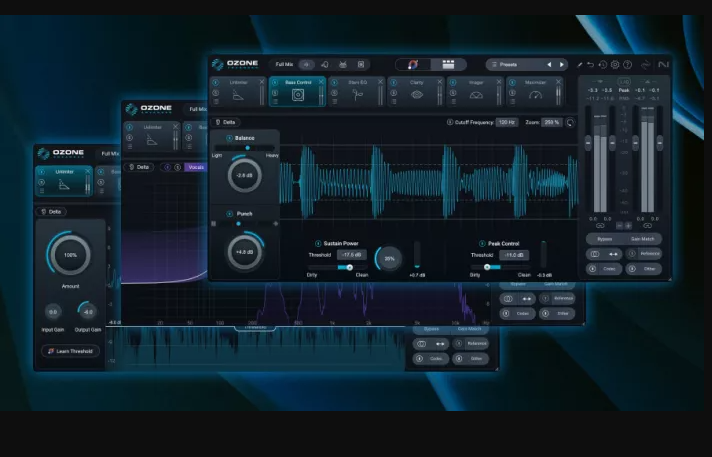Toggle Delta in the back Unlimiter window
This screenshot has height=457, width=712.
tap(51, 212)
